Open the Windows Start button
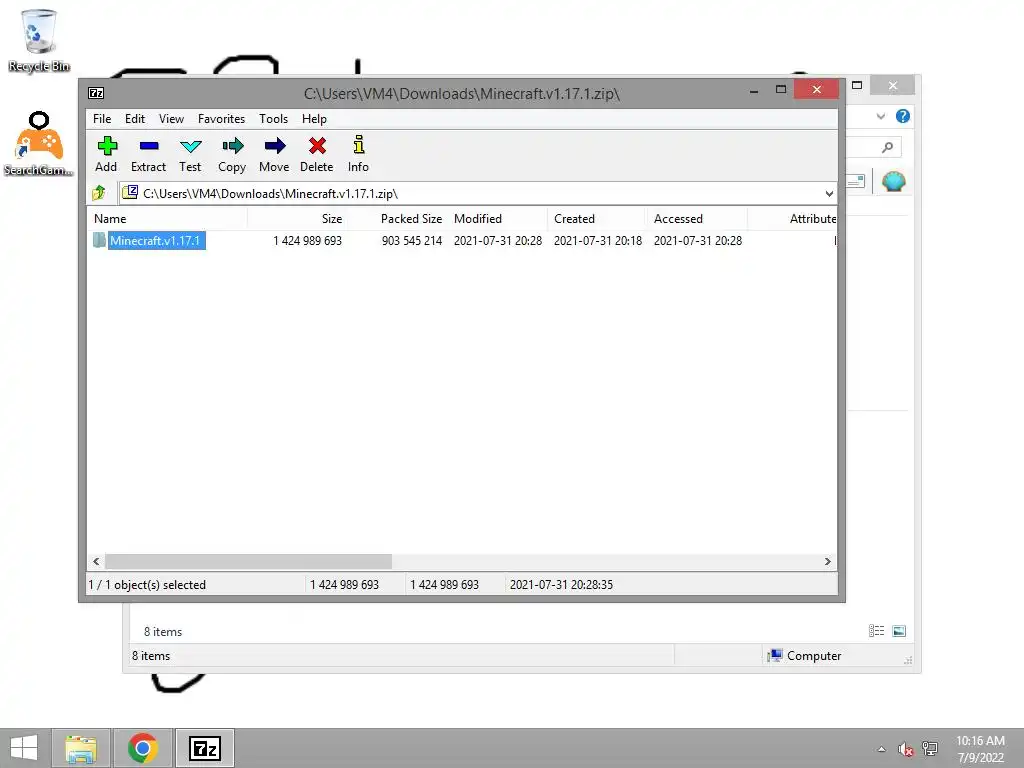The height and width of the screenshot is (768, 1024). pos(24,748)
